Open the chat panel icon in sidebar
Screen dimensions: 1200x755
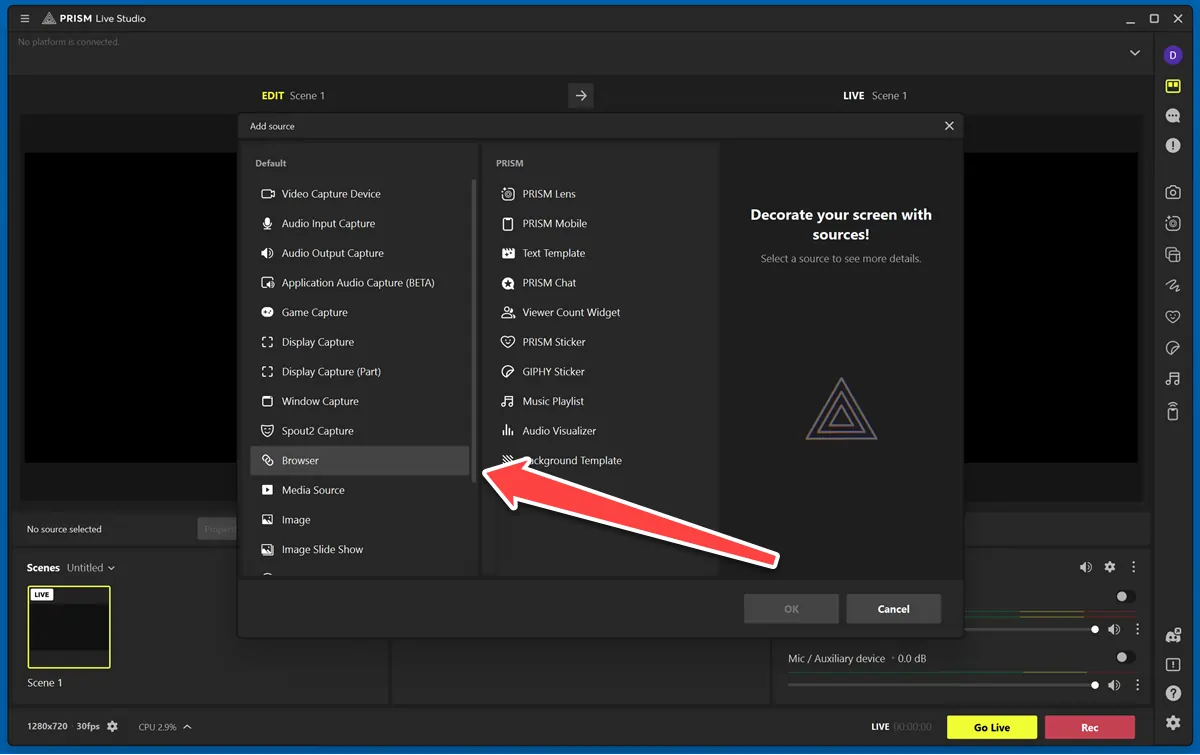(1173, 116)
